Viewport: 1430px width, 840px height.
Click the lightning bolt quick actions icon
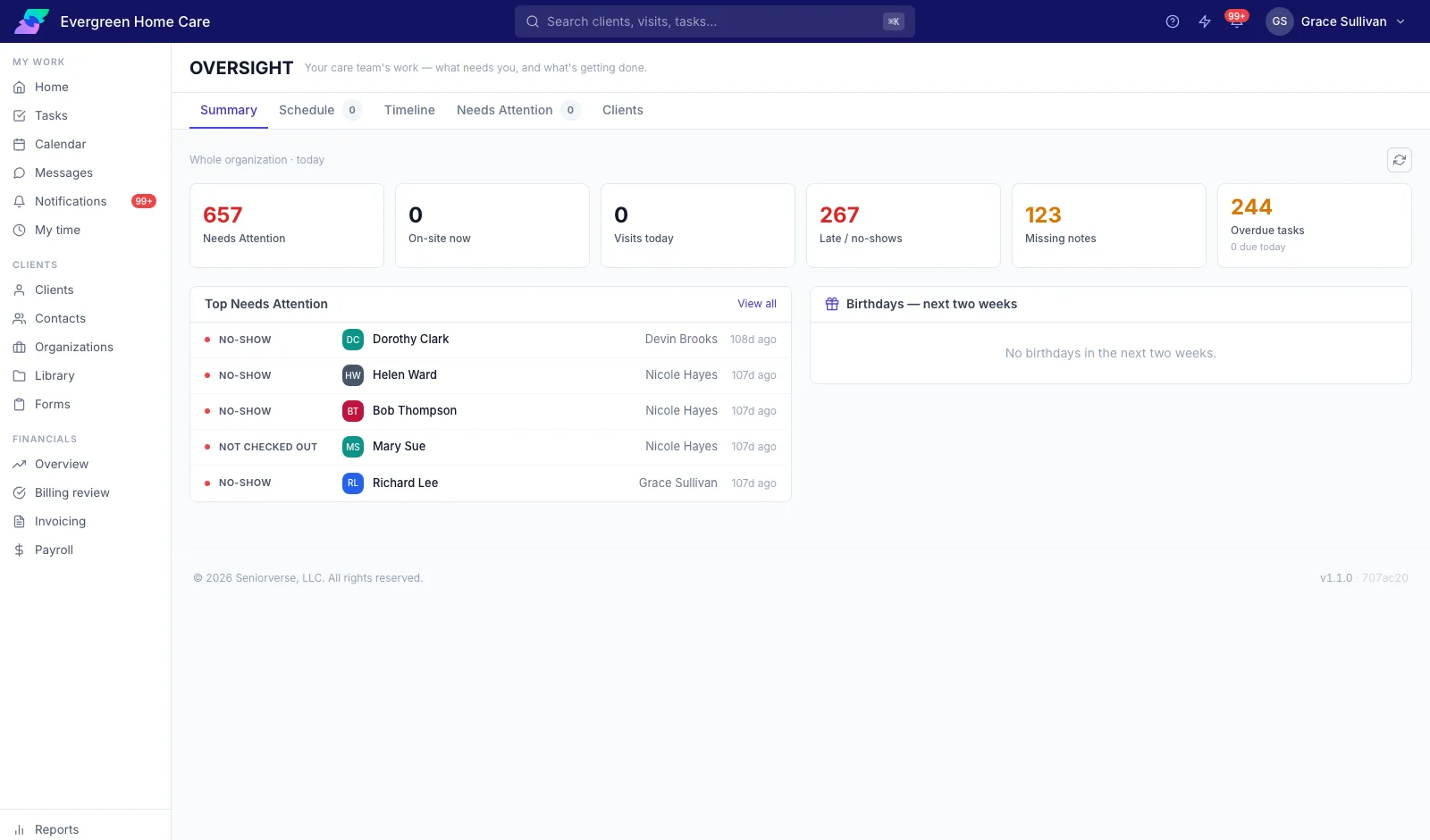(1205, 21)
